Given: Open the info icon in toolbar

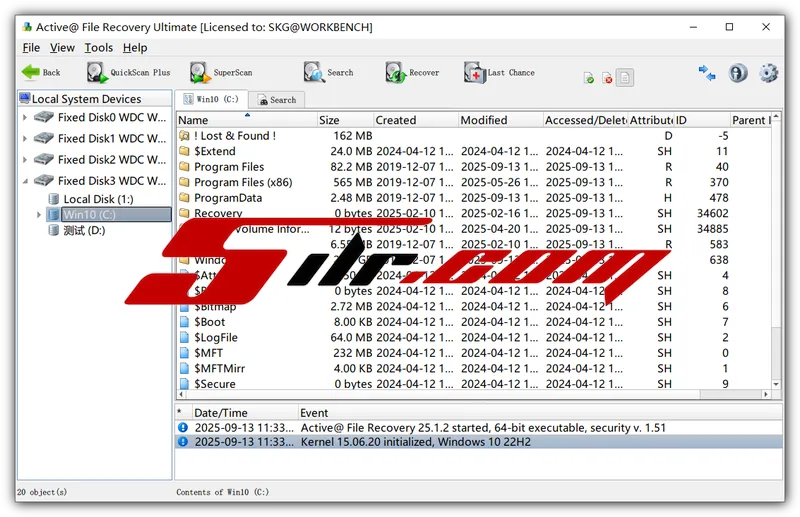Looking at the screenshot, I should point(738,73).
